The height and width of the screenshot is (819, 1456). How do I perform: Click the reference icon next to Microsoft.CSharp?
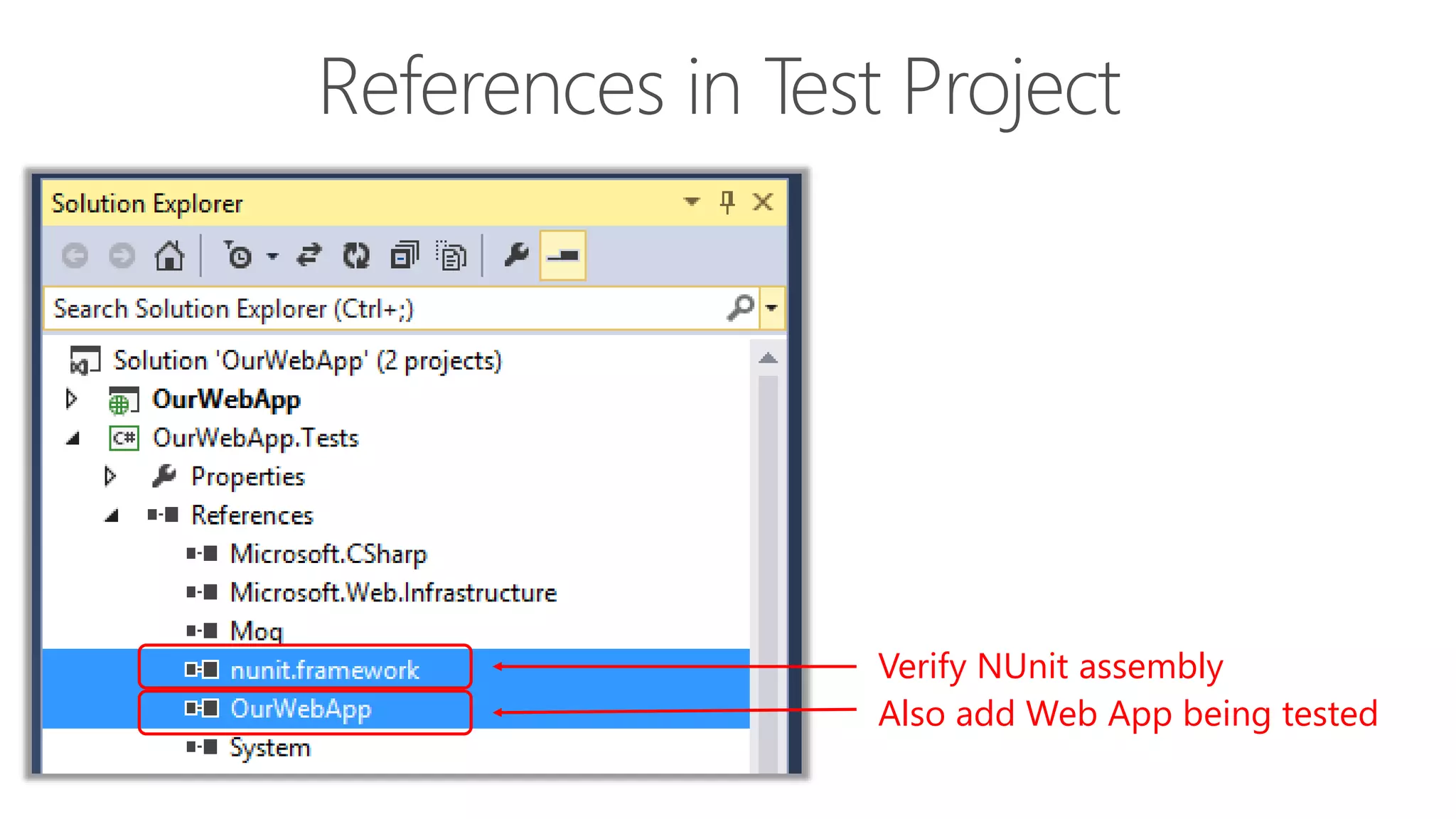[202, 554]
